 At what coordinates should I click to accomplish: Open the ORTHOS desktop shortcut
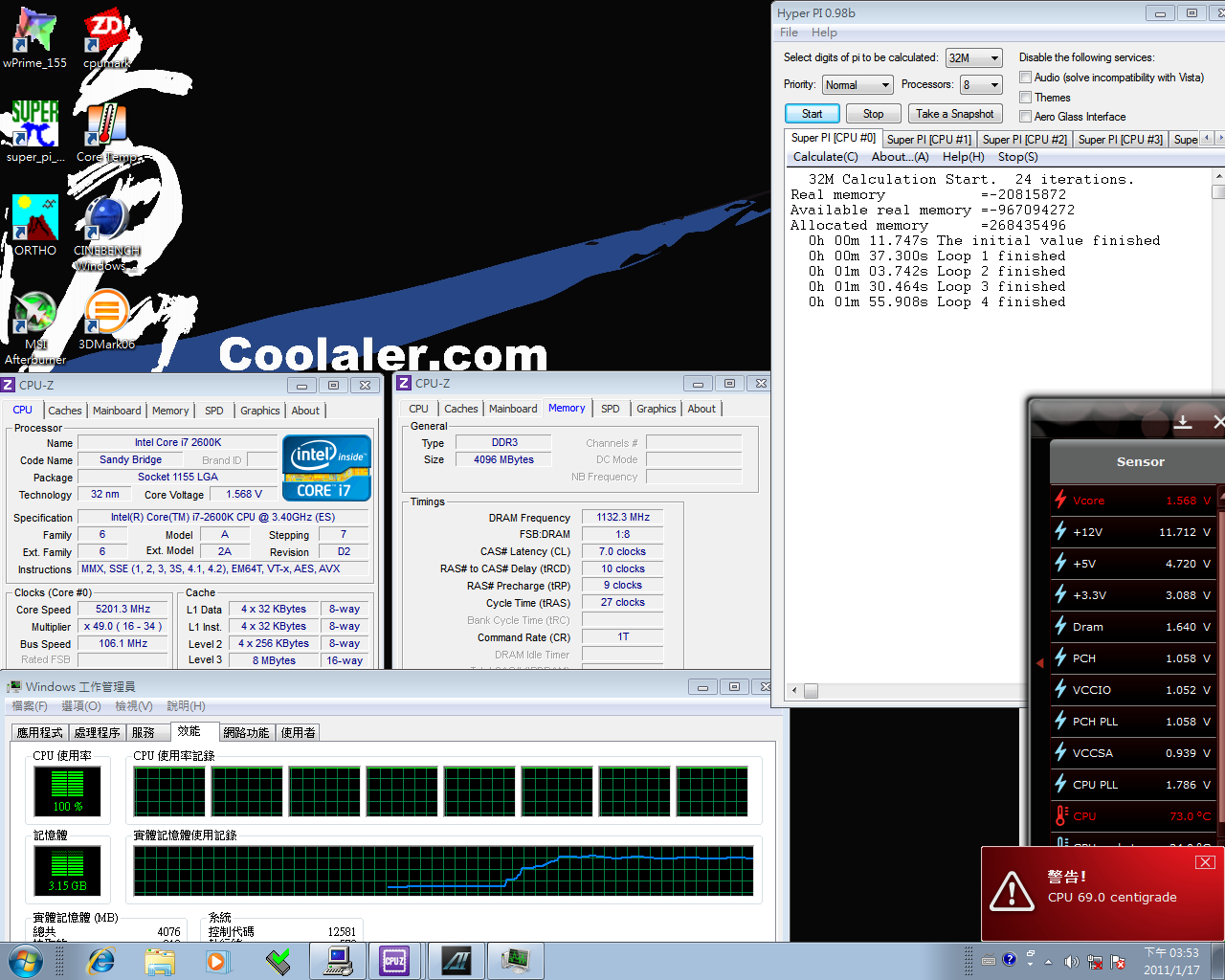(x=35, y=226)
